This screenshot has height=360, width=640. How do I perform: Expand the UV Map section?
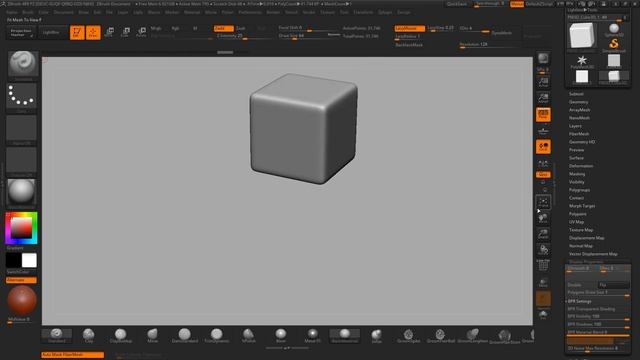576,222
